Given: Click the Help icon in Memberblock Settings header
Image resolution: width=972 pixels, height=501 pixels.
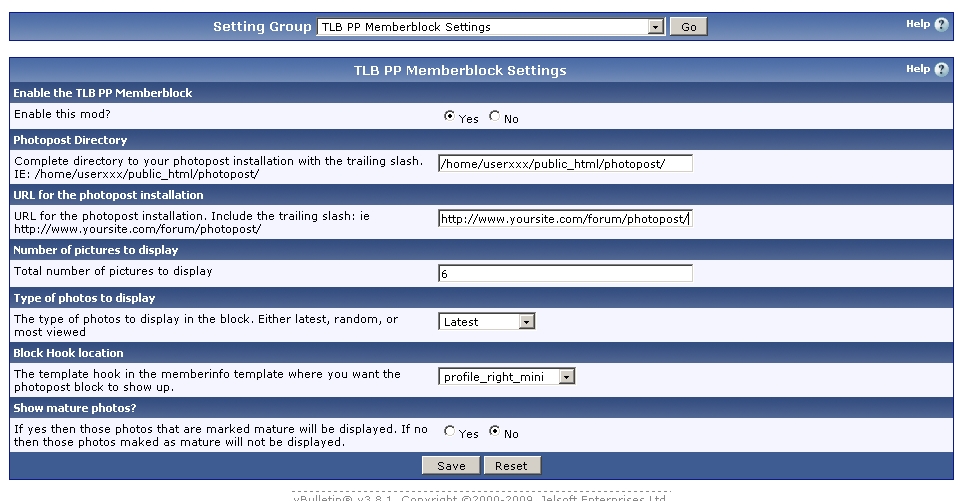Looking at the screenshot, I should coord(941,70).
